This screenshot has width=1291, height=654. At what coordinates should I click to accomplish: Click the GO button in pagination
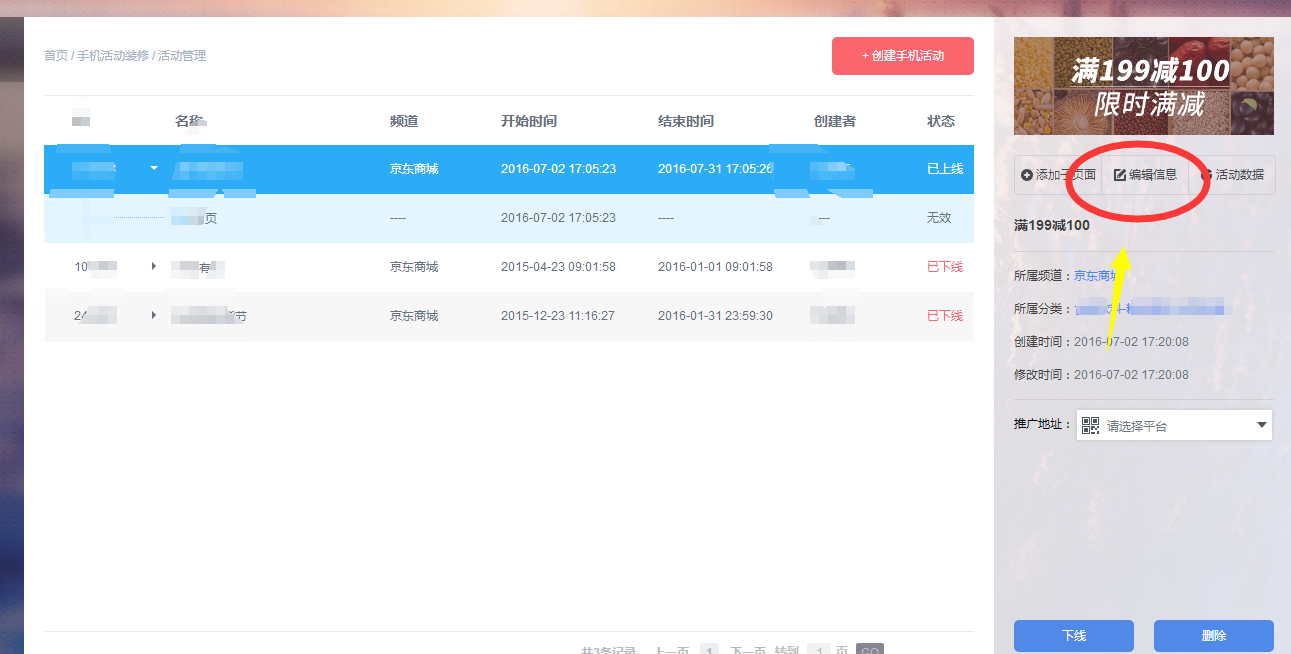(x=869, y=650)
